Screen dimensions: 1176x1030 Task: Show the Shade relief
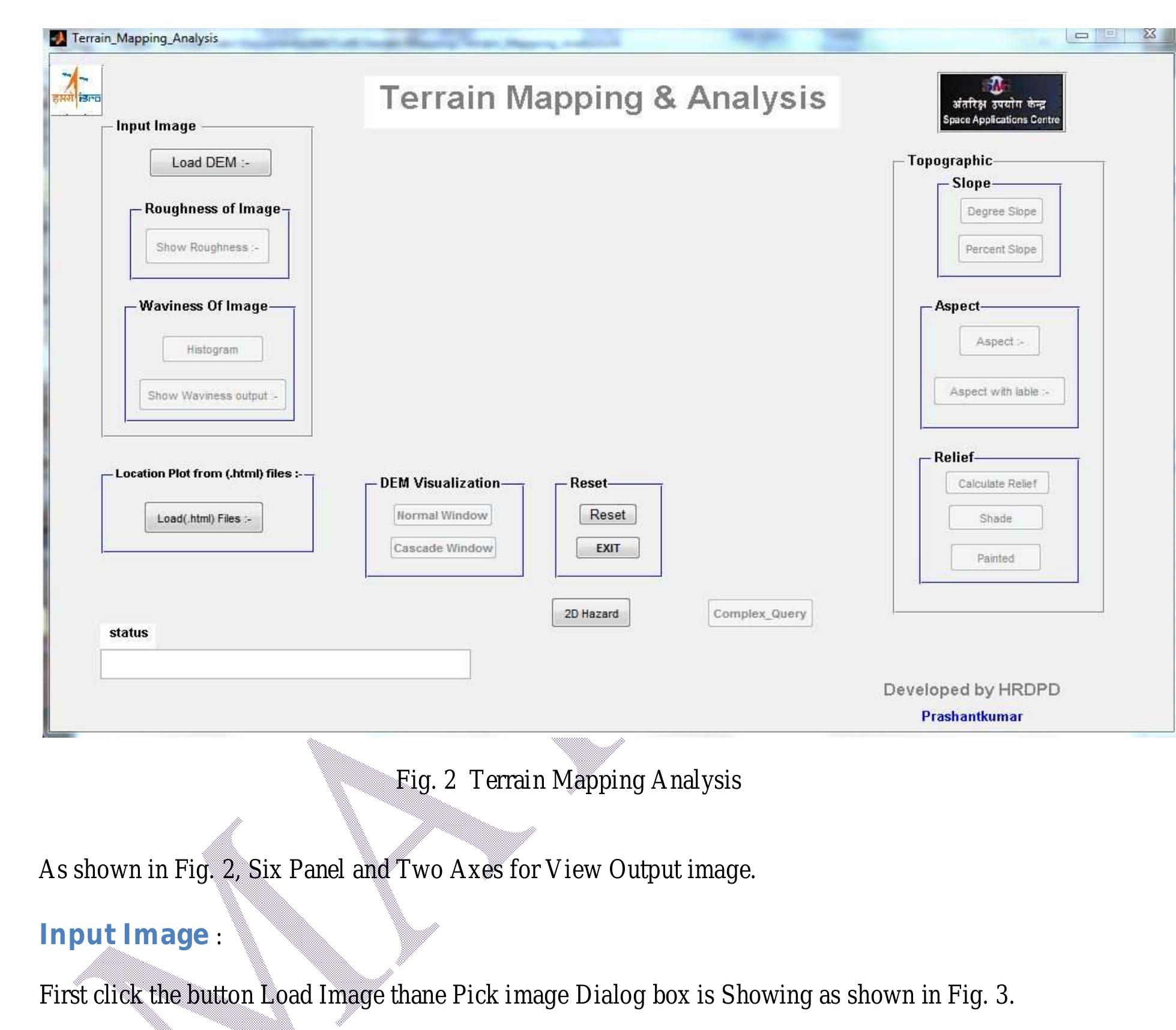(x=995, y=518)
